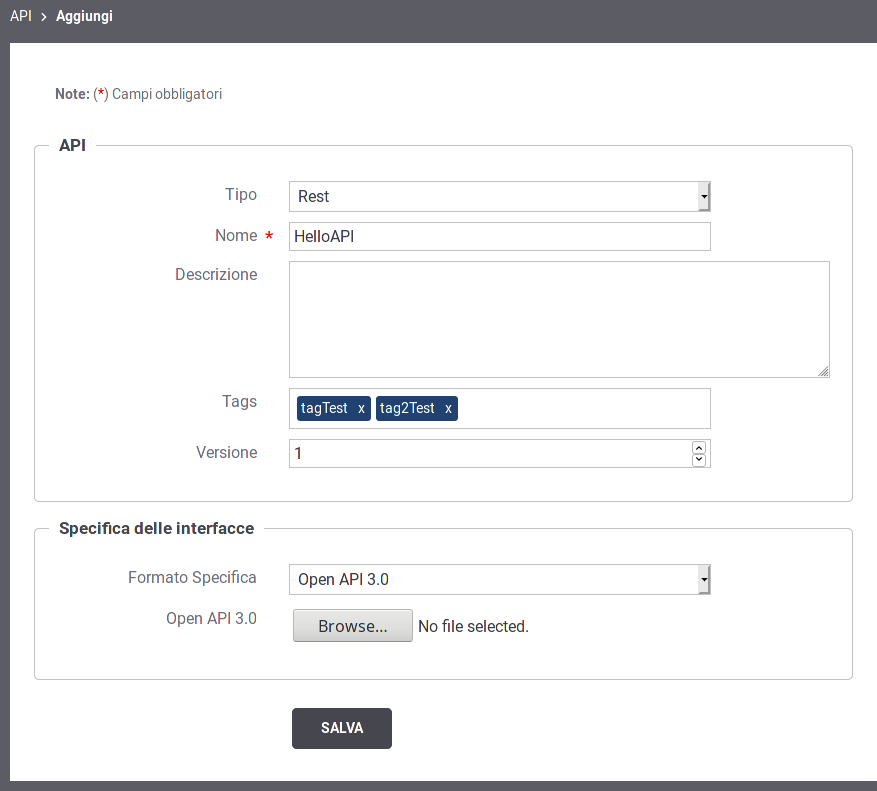Click the Browse... file button
The image size is (877, 791).
[353, 626]
